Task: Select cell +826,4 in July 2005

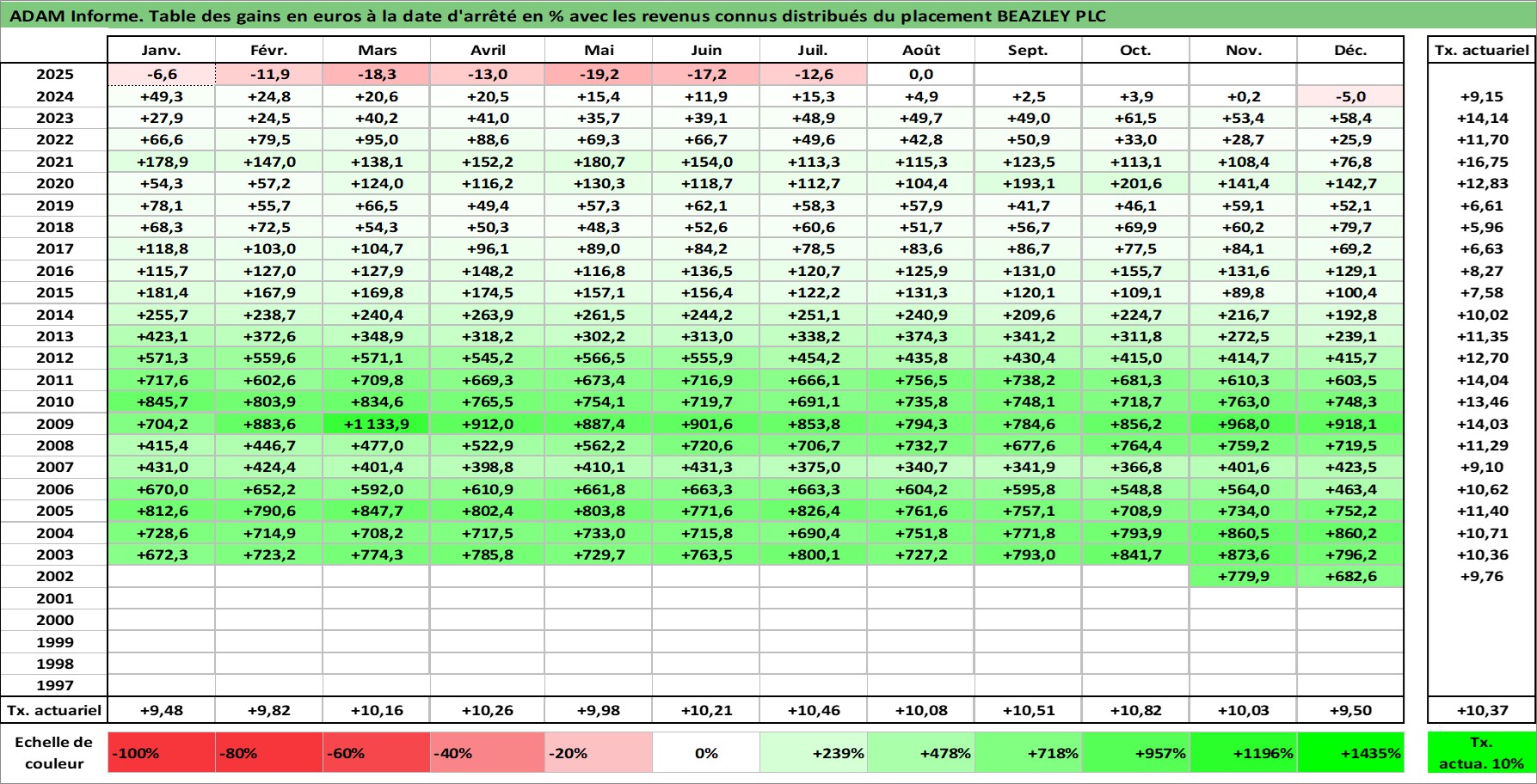Action: (x=813, y=511)
